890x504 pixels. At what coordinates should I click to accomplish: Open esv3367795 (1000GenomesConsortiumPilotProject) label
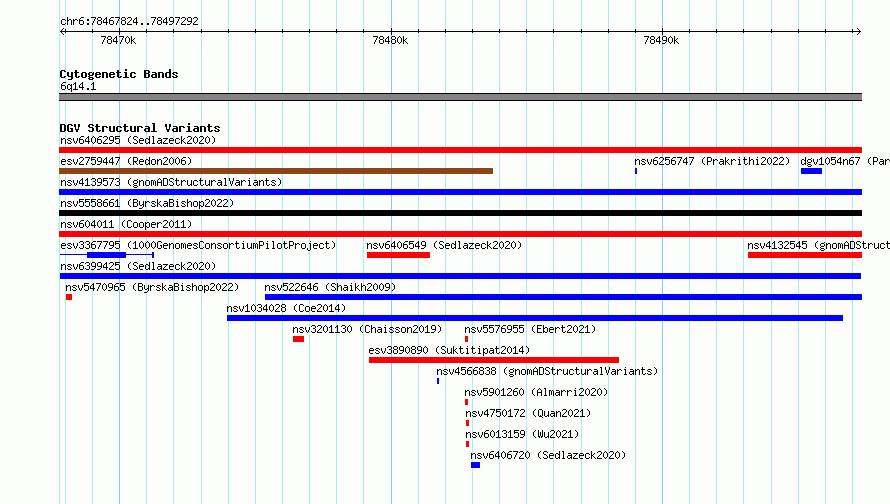[198, 245]
